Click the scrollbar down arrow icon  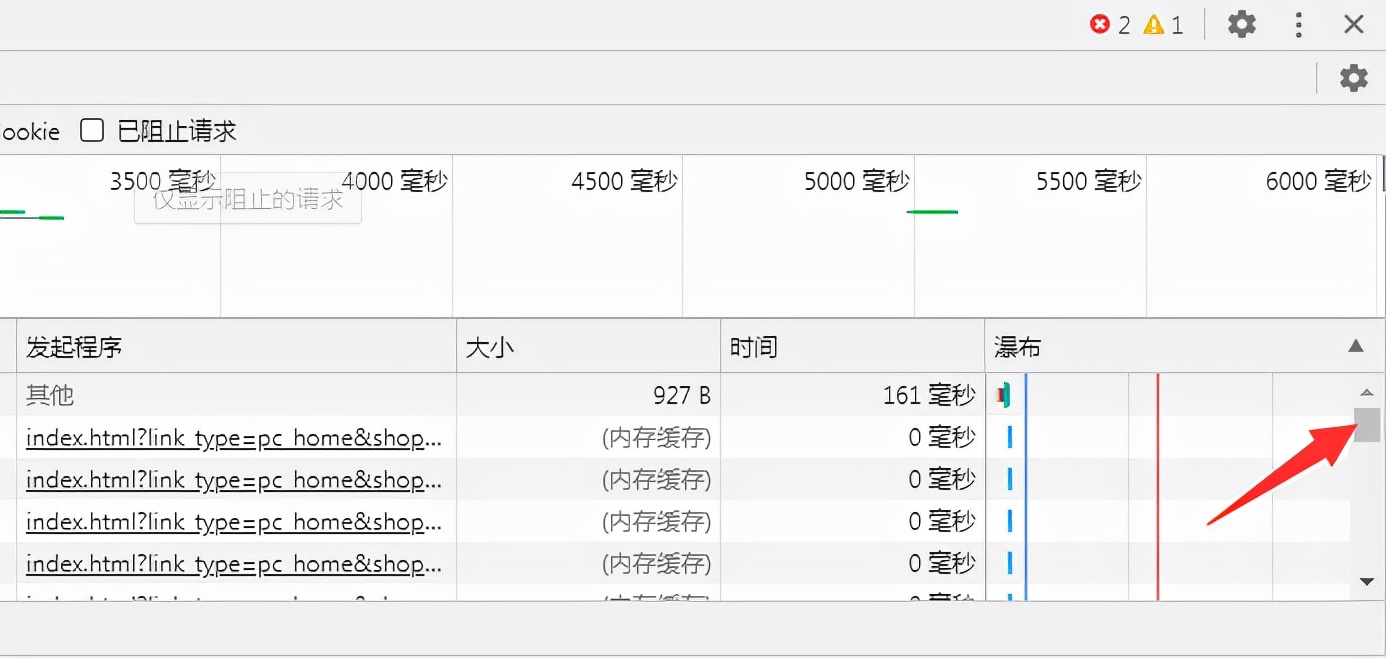click(x=1368, y=580)
